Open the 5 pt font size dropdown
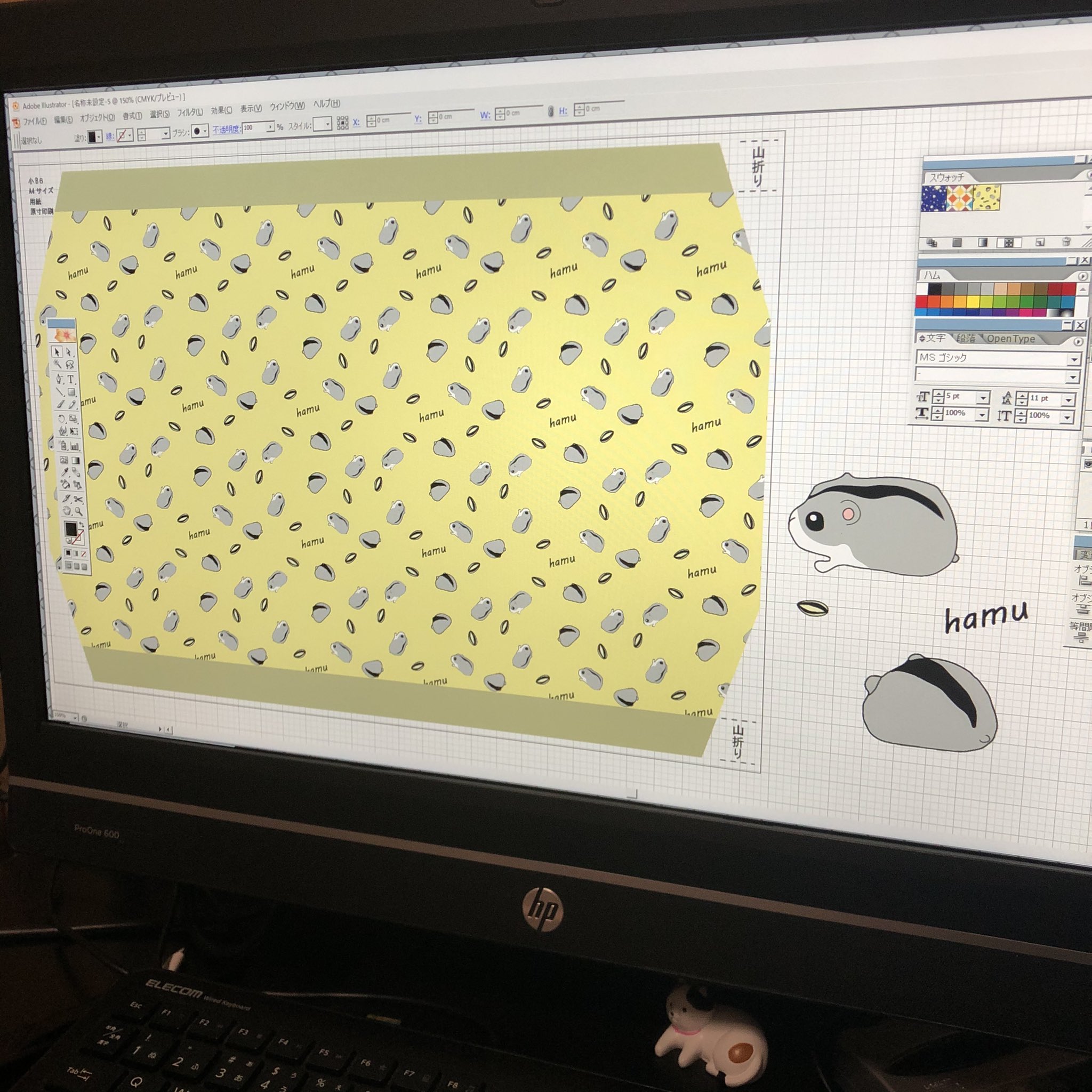Viewport: 1092px width, 1092px height. pyautogui.click(x=982, y=397)
